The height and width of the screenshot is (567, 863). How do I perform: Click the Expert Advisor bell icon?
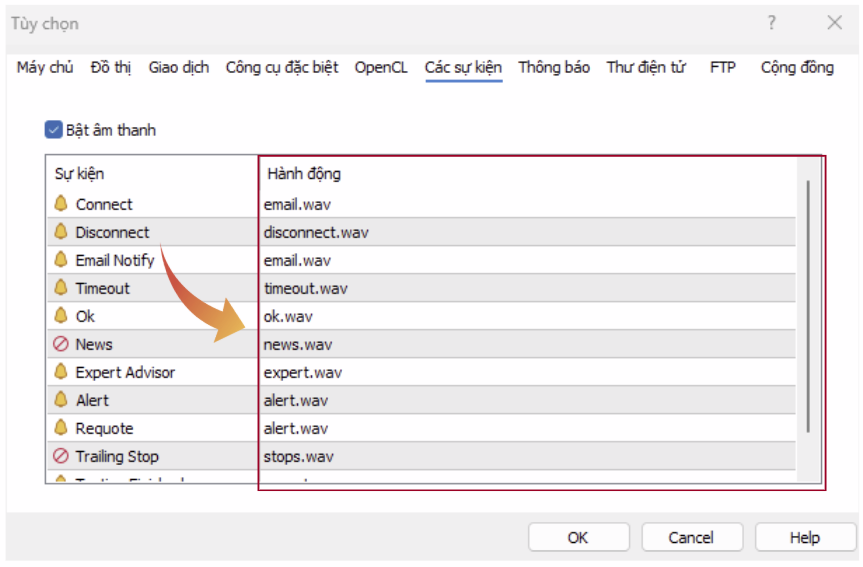coord(61,372)
